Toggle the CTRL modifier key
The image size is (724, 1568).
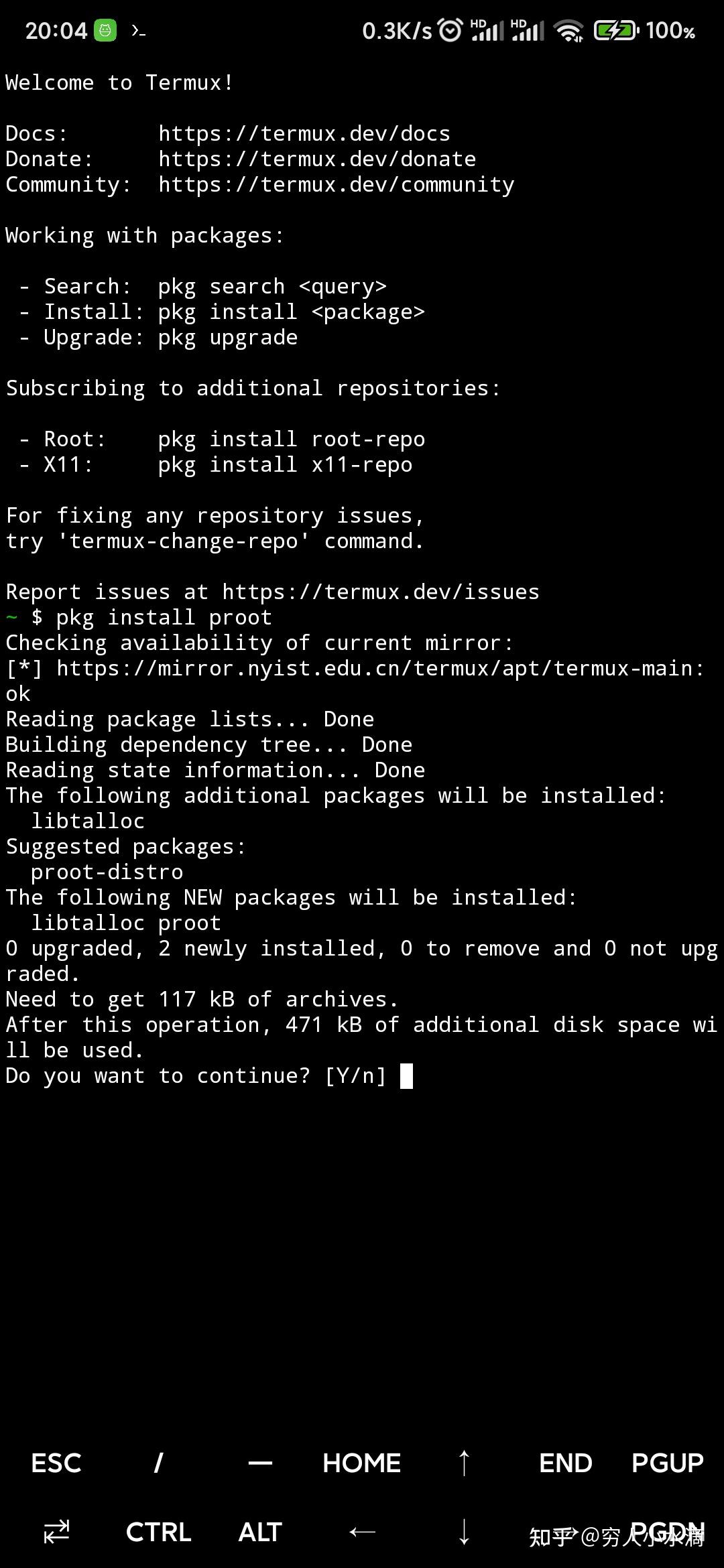pos(158,1531)
